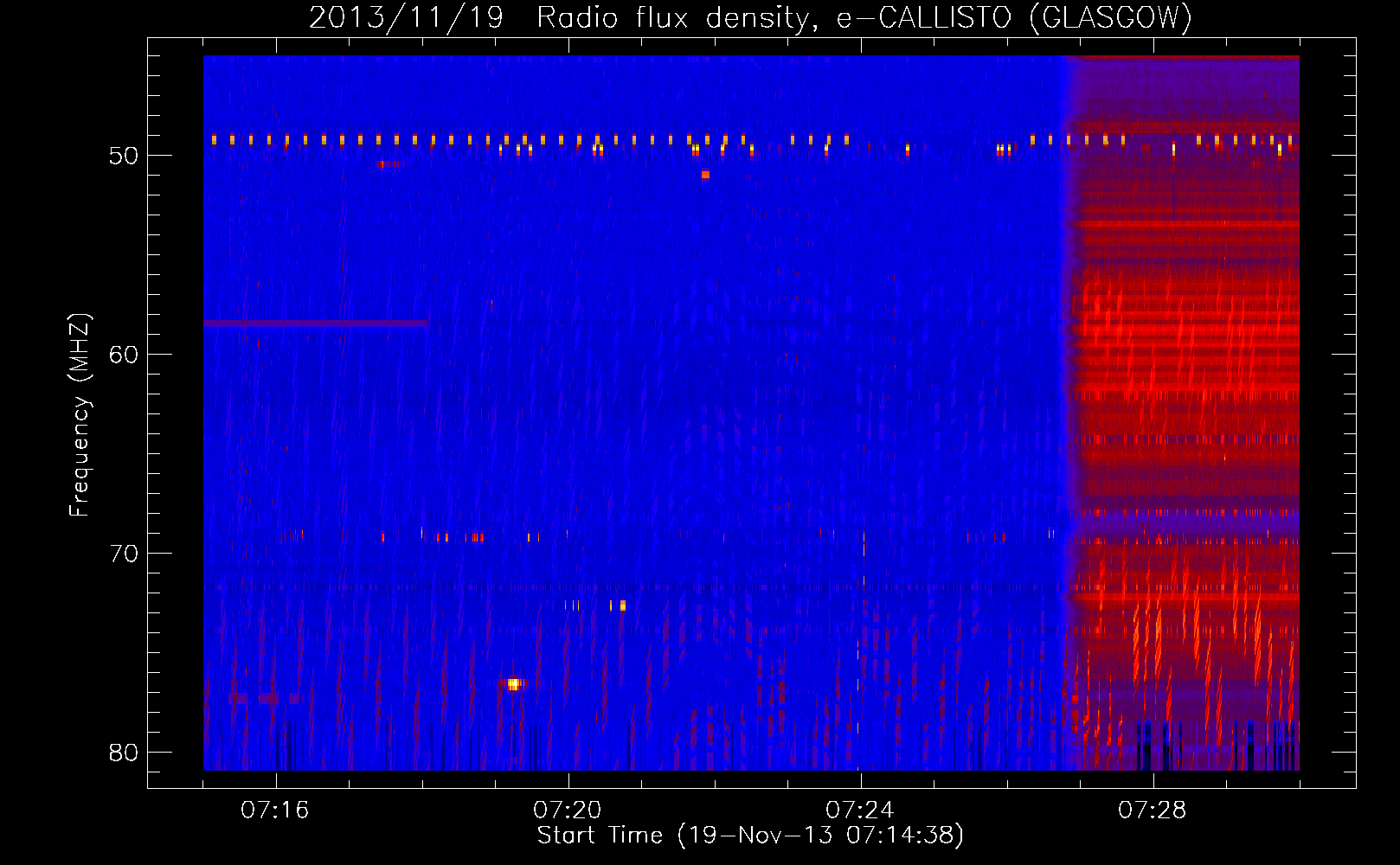Click the horizontal purple line near 58 MHz
Image resolution: width=1400 pixels, height=865 pixels.
pos(315,324)
